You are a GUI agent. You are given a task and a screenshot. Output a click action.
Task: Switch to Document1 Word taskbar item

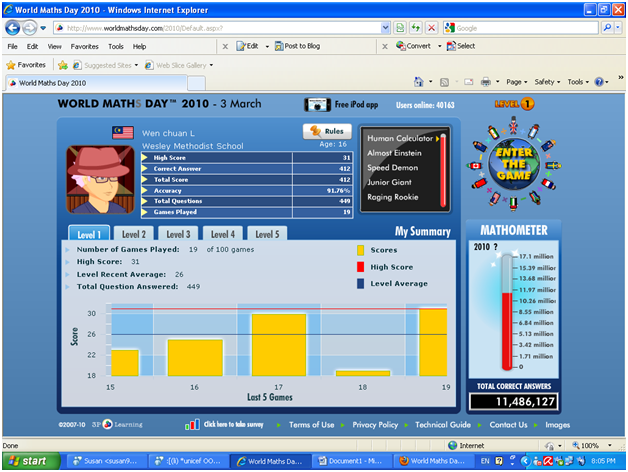(x=350, y=461)
